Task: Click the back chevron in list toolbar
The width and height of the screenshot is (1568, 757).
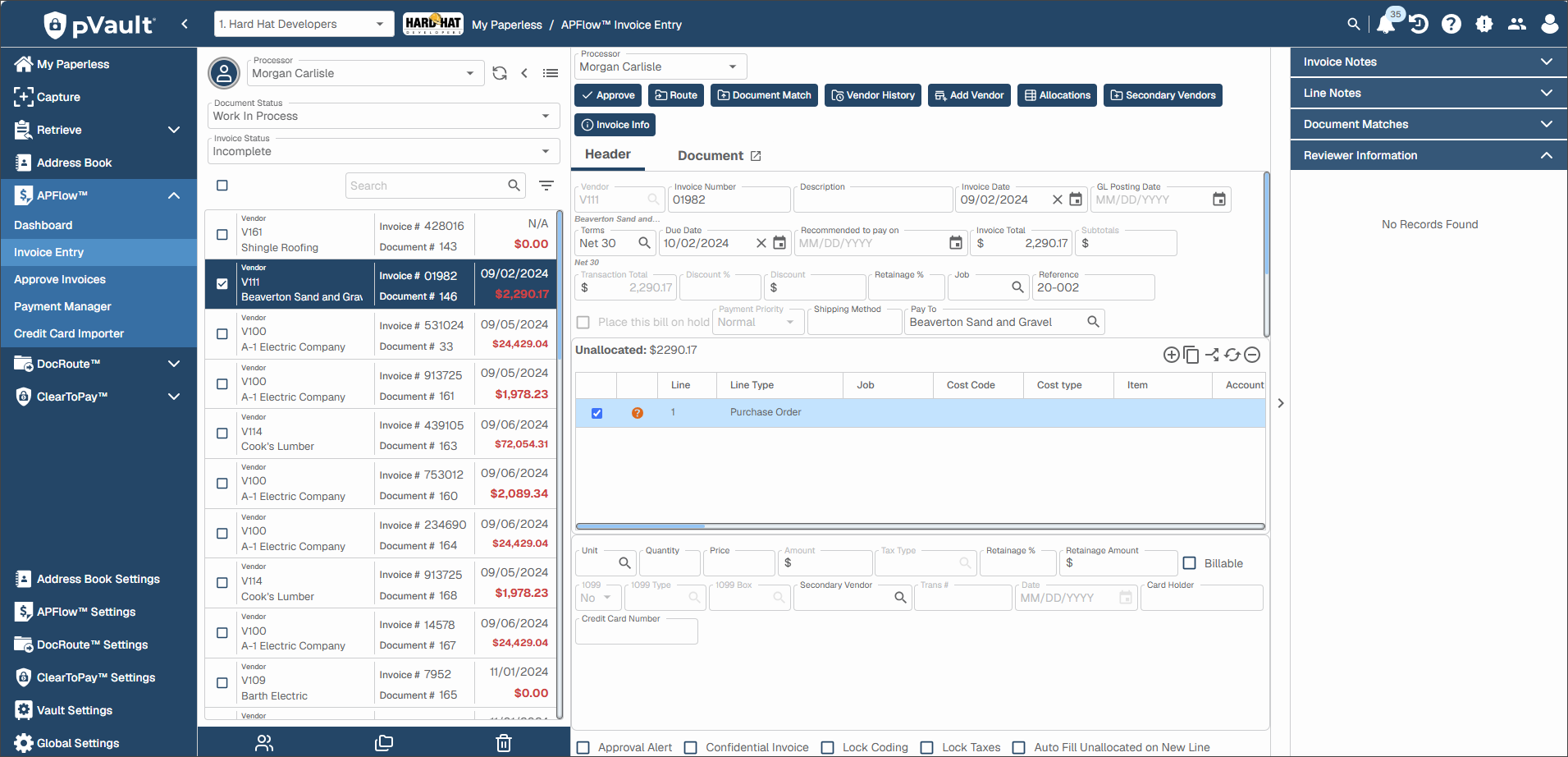Action: tap(524, 73)
